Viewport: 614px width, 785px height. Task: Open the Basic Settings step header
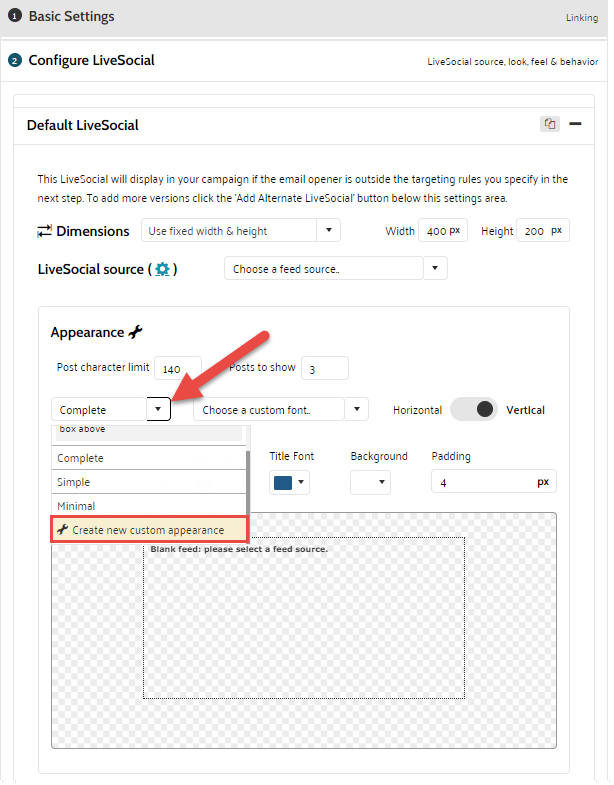click(71, 17)
